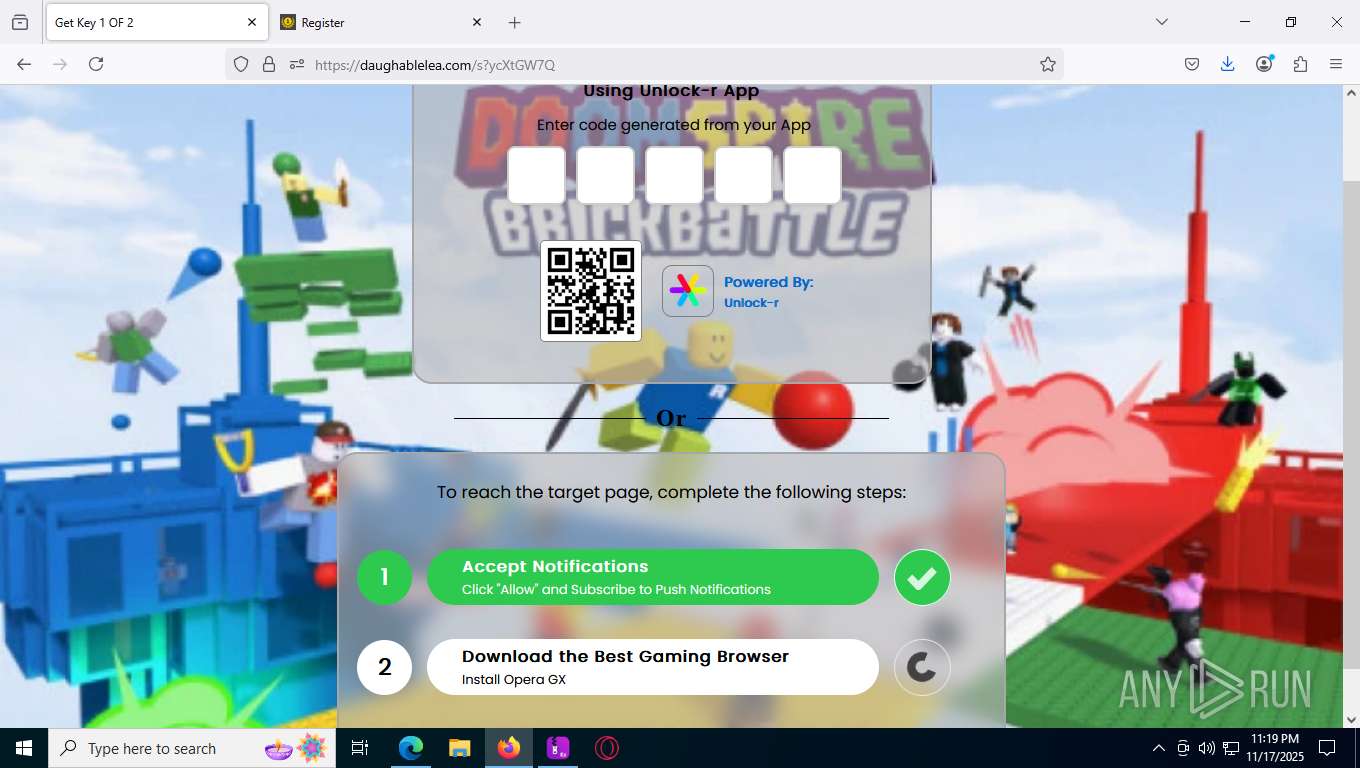Open Opera browser from taskbar
Screen dimensions: 1360x768
tap(606, 748)
